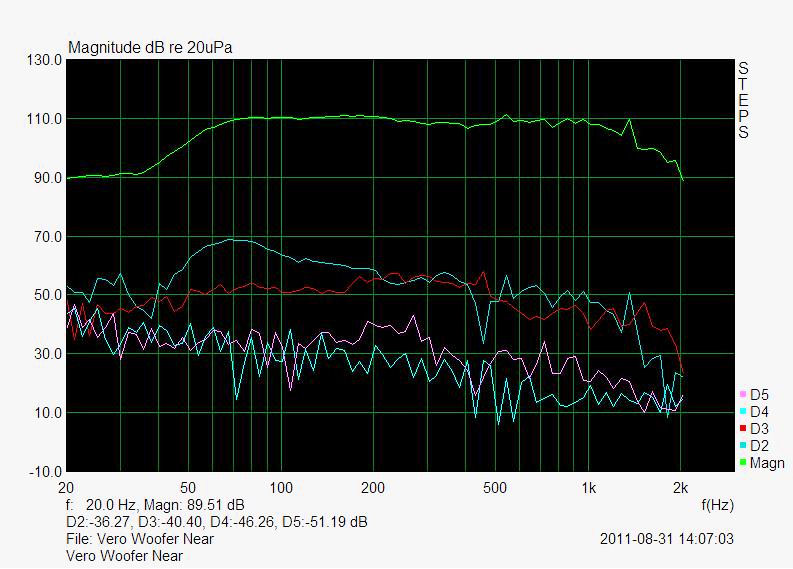Click the 100 frequency axis label
This screenshot has height=569, width=793.
(x=281, y=488)
